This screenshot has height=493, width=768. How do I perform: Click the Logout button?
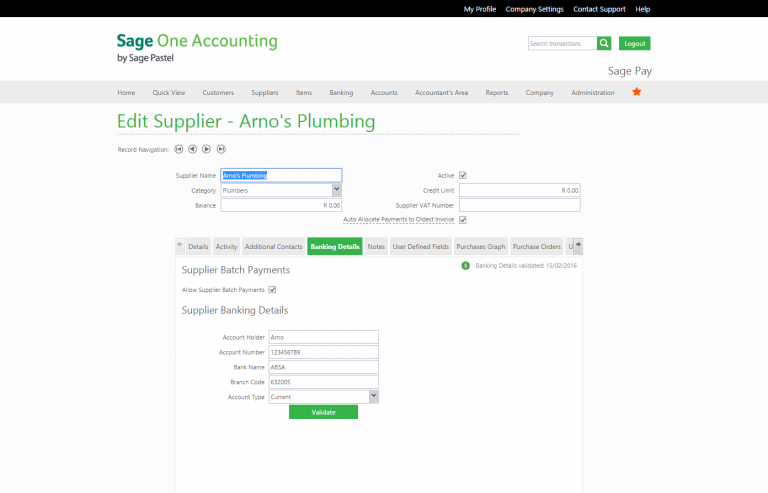[635, 44]
